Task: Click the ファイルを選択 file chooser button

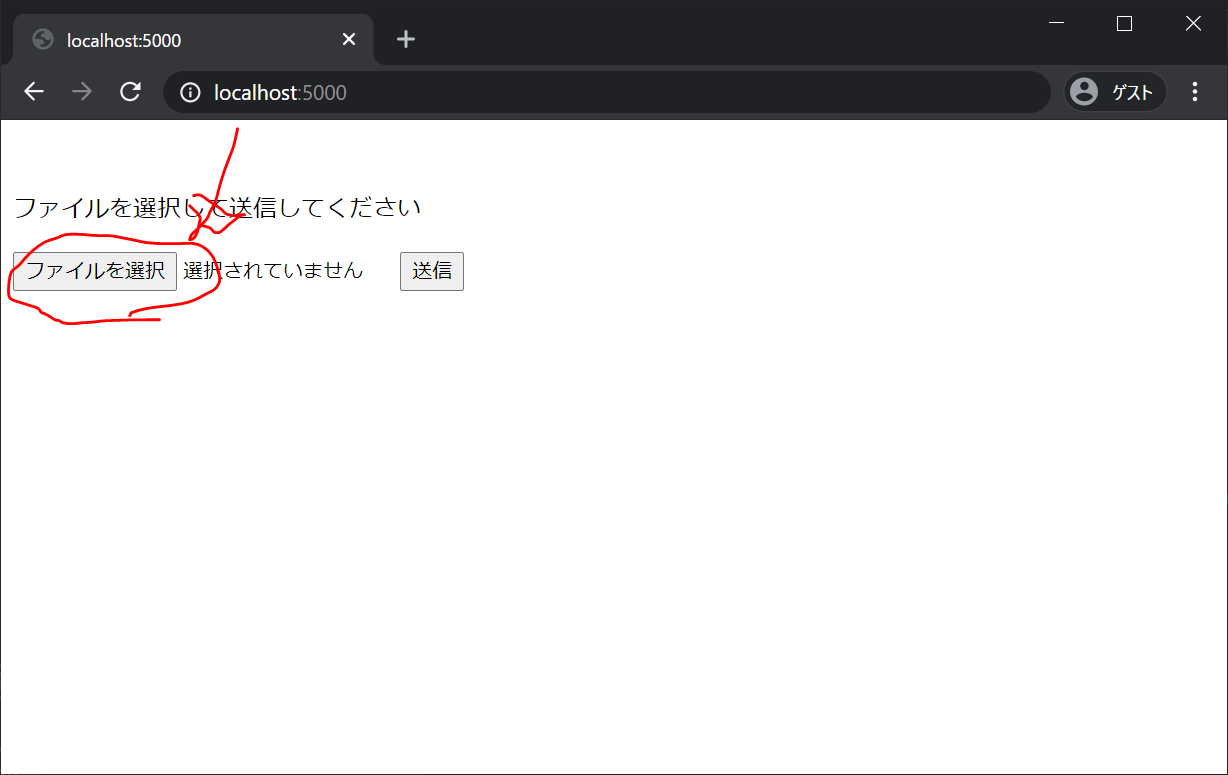Action: point(95,271)
